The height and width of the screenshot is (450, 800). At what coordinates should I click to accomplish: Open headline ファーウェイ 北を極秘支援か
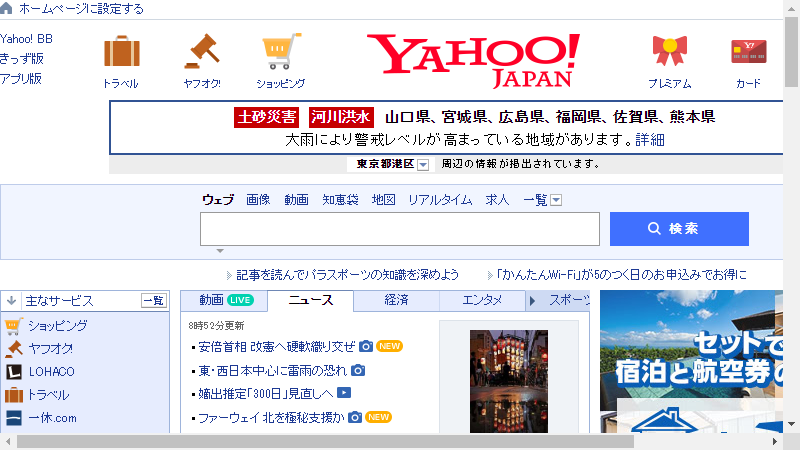tap(271, 417)
